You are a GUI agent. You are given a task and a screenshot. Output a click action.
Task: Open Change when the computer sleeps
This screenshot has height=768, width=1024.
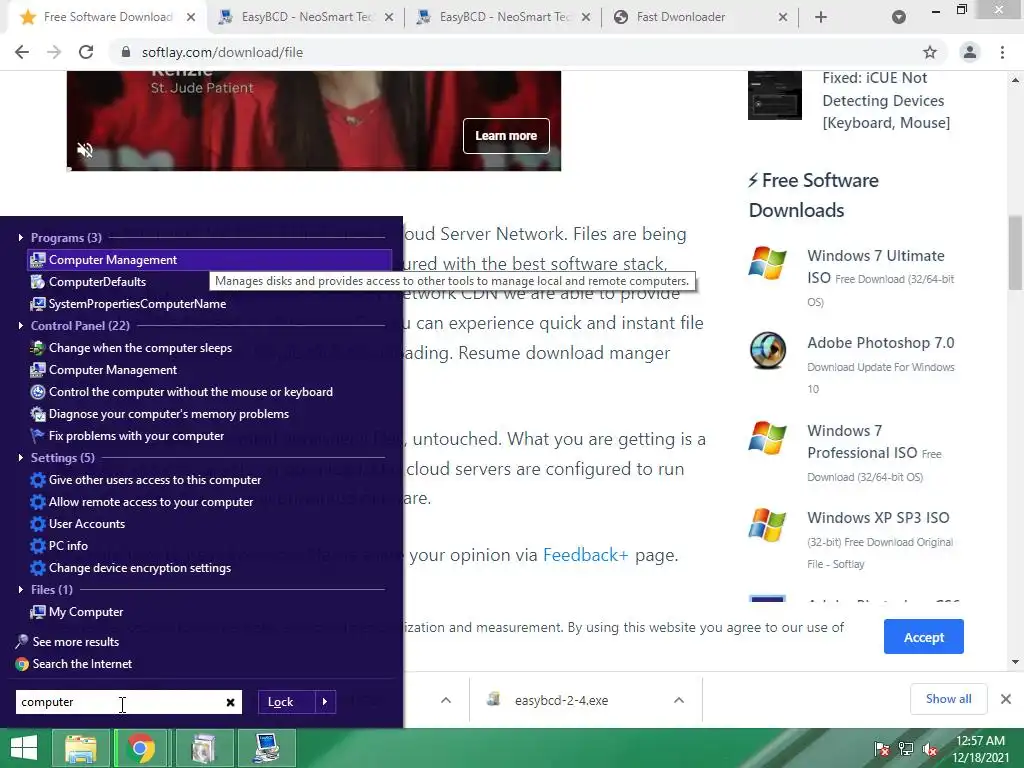(x=140, y=348)
